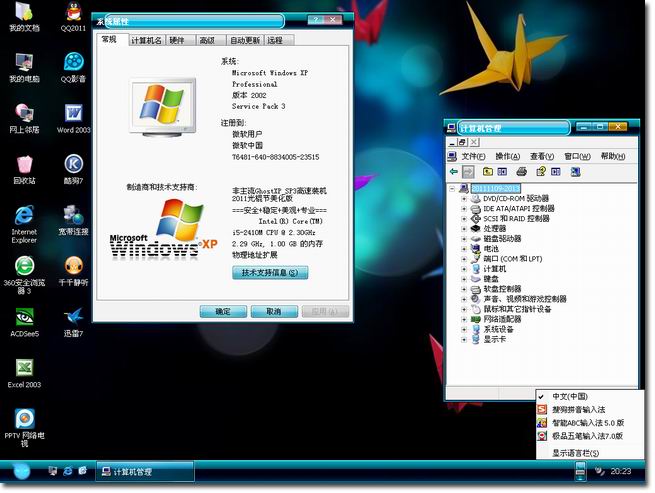Open the QQ影音 desktop icon
The width and height of the screenshot is (655, 493).
tap(74, 67)
